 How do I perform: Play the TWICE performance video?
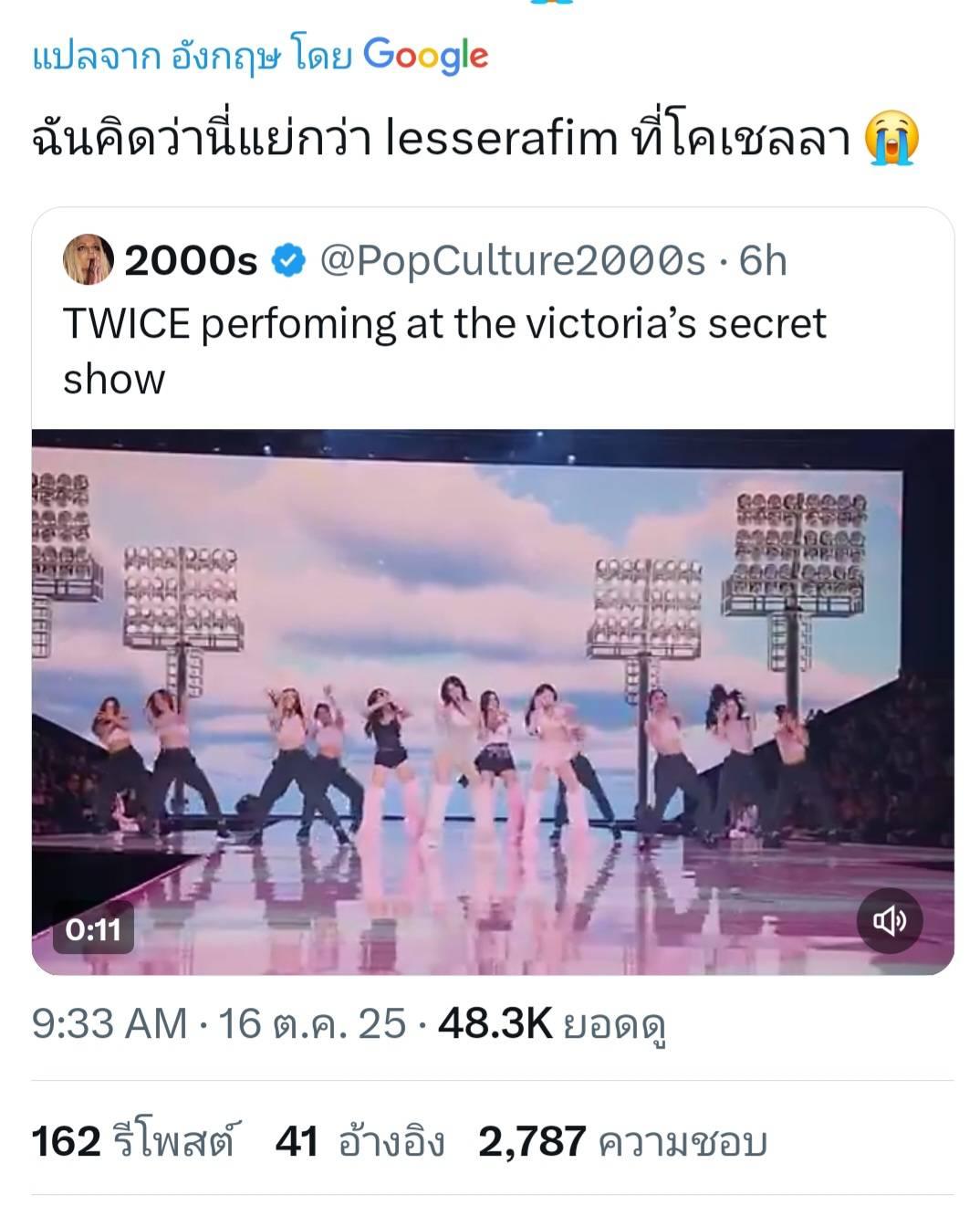point(493,702)
